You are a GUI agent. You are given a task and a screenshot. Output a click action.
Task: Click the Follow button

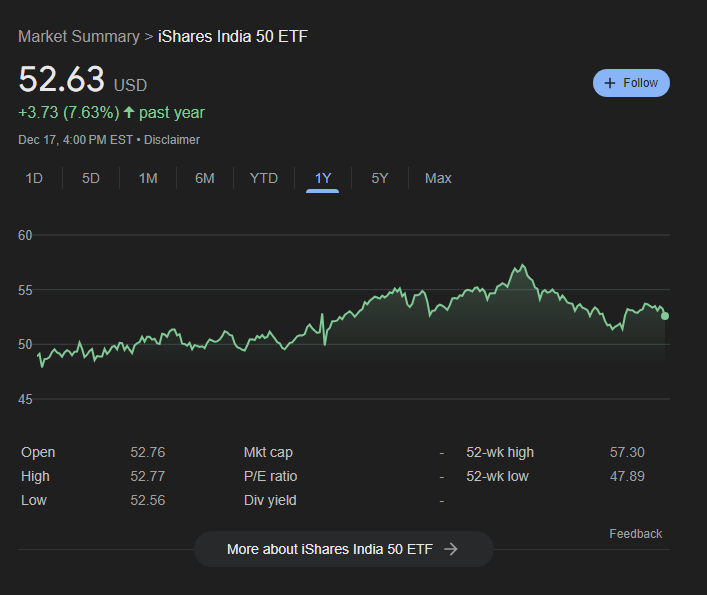[x=631, y=83]
